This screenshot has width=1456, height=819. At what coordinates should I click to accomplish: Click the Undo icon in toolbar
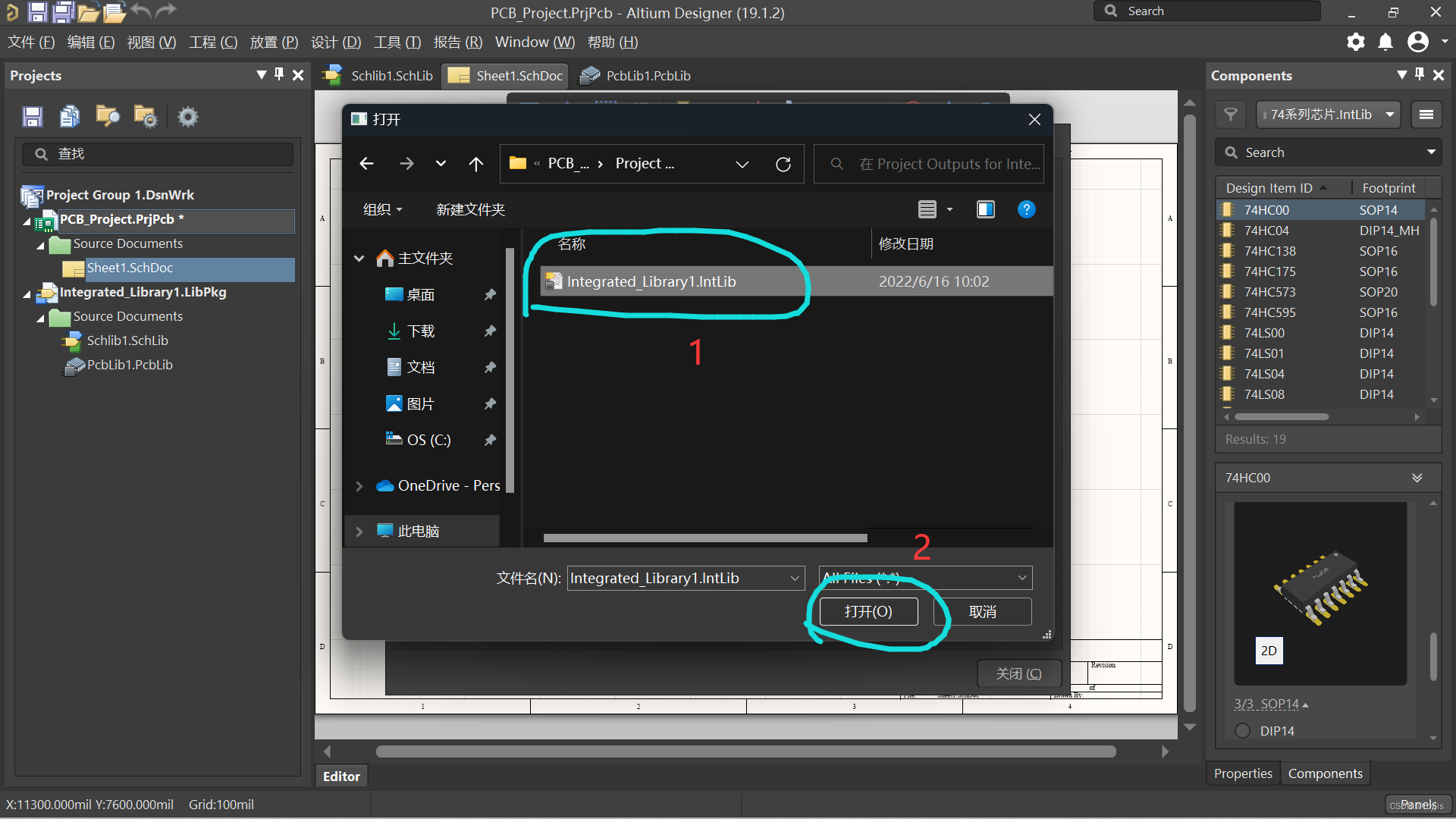pyautogui.click(x=140, y=11)
